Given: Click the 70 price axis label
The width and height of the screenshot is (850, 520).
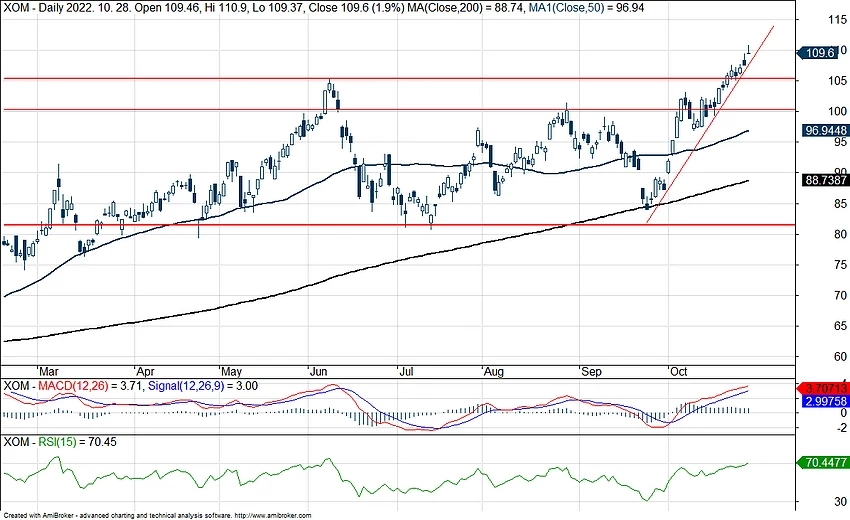Looking at the screenshot, I should tap(840, 296).
